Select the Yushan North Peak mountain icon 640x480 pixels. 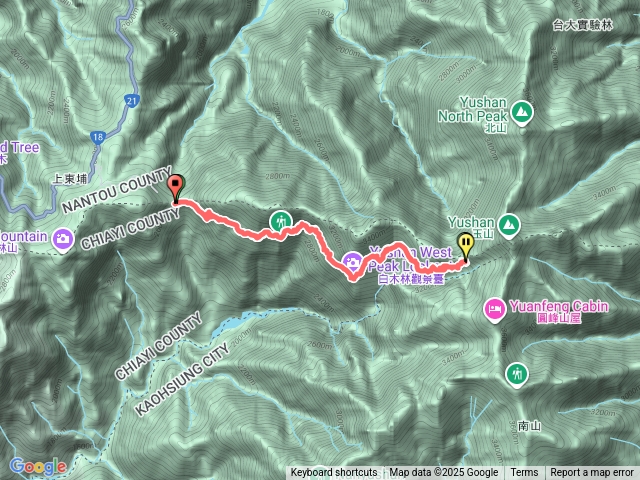522,112
